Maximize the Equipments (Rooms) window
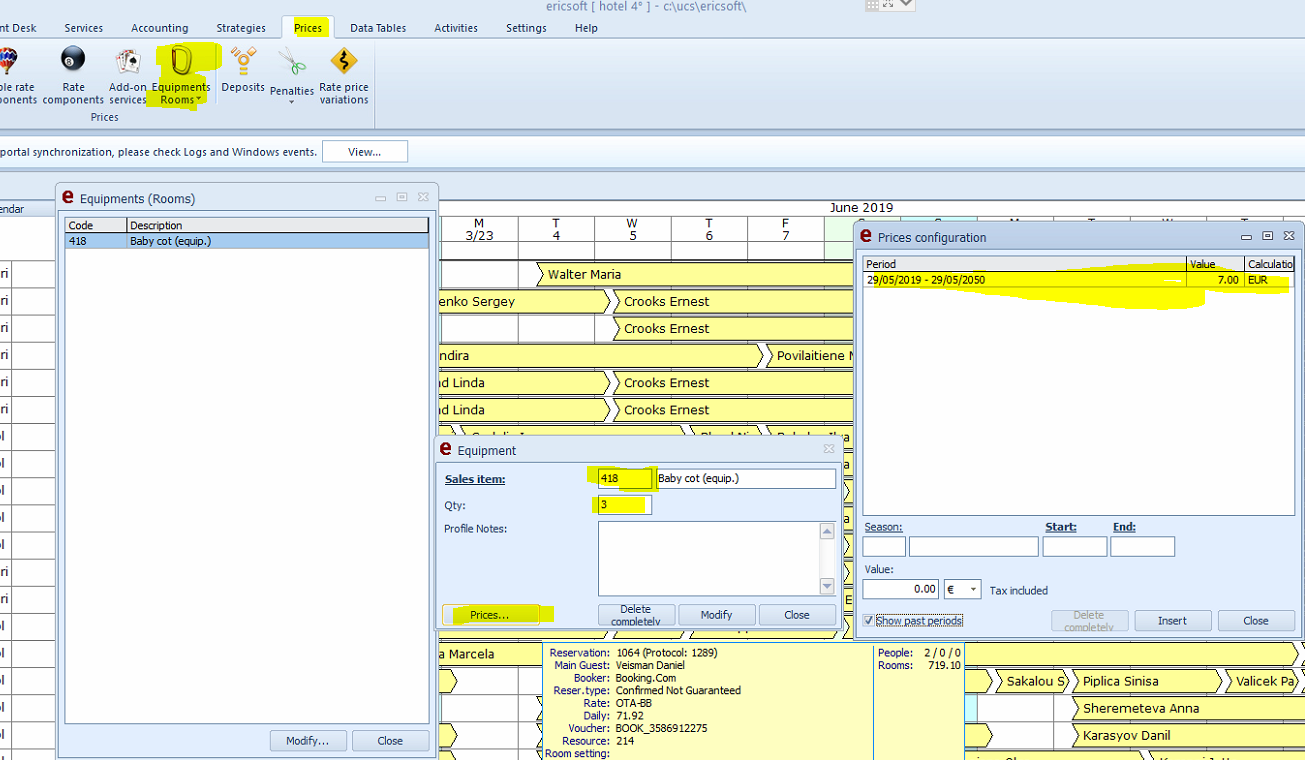This screenshot has width=1305, height=760. pos(402,198)
